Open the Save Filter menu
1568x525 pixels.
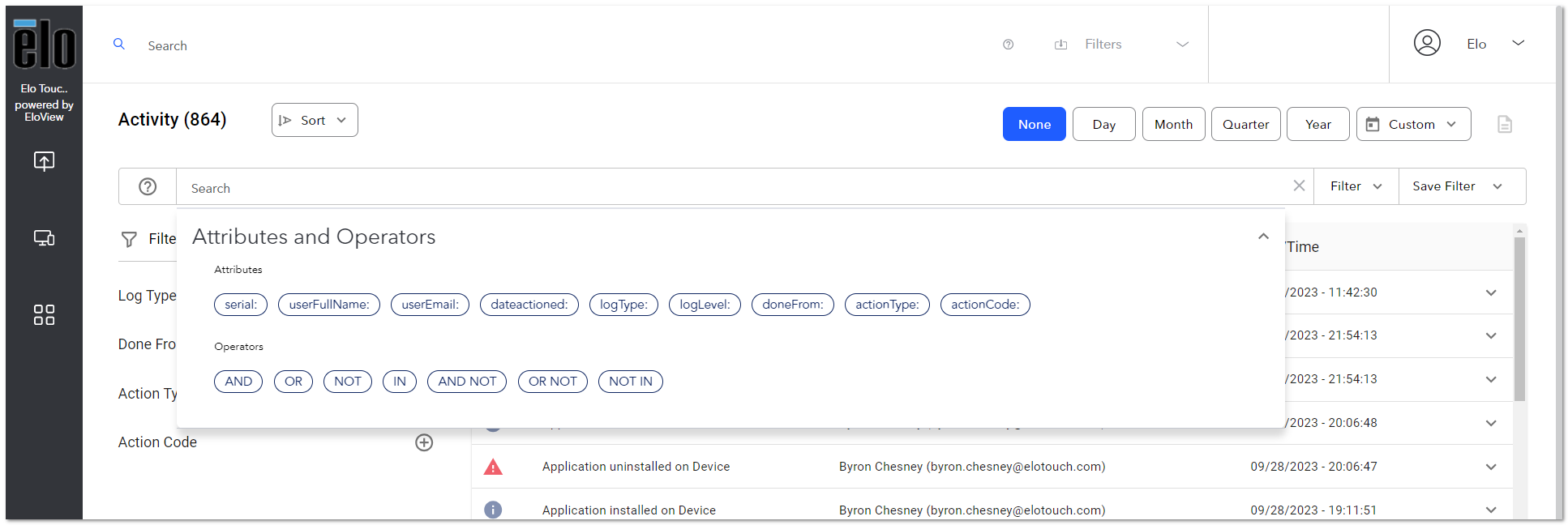click(x=1461, y=186)
